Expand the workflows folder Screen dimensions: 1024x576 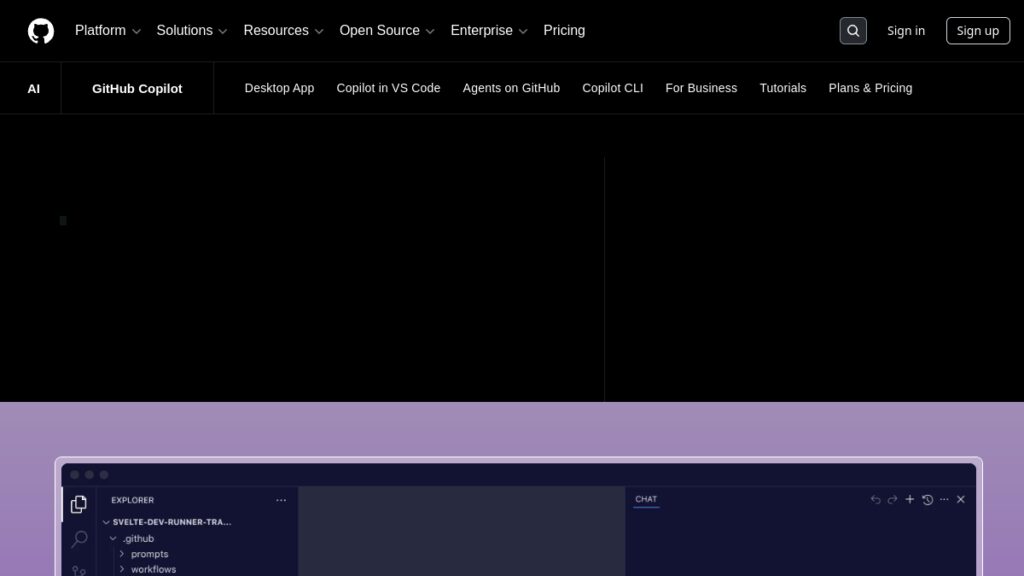coord(148,569)
